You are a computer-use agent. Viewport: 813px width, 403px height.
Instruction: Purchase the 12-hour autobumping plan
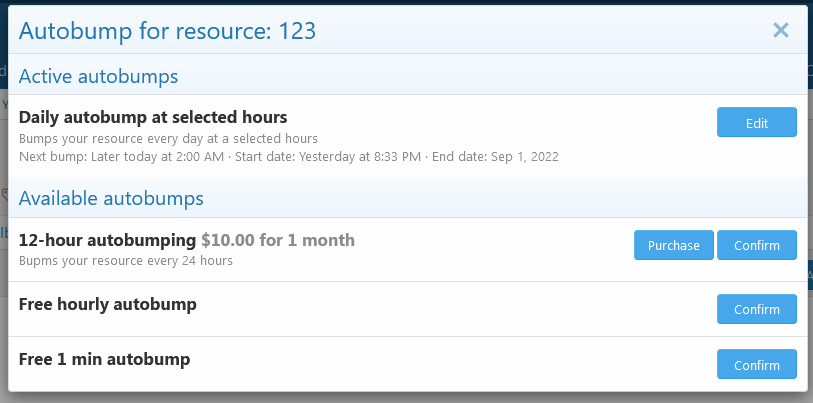pyautogui.click(x=674, y=245)
